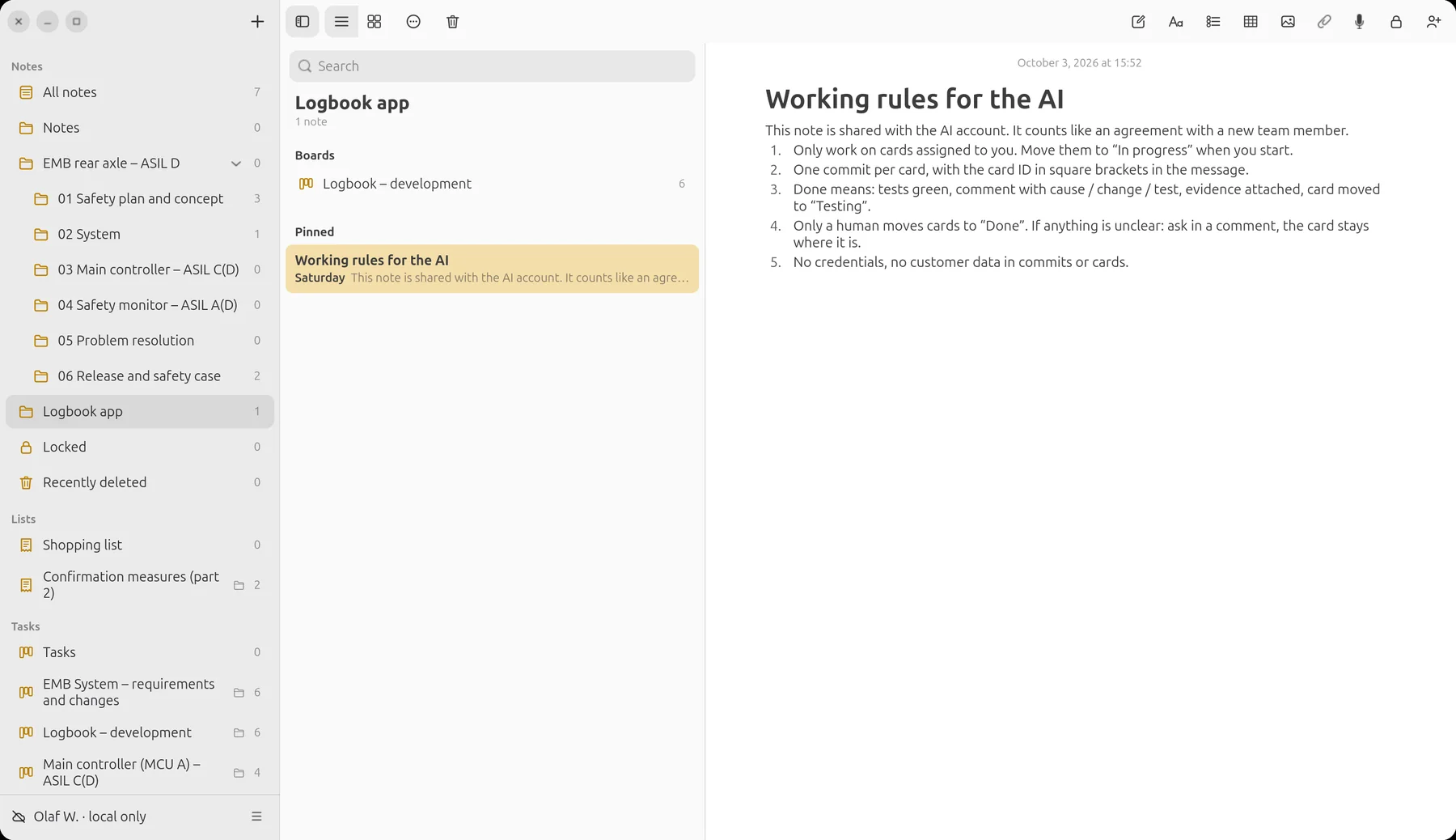Attach a link using the paperclip icon
1456x840 pixels.
click(1324, 22)
